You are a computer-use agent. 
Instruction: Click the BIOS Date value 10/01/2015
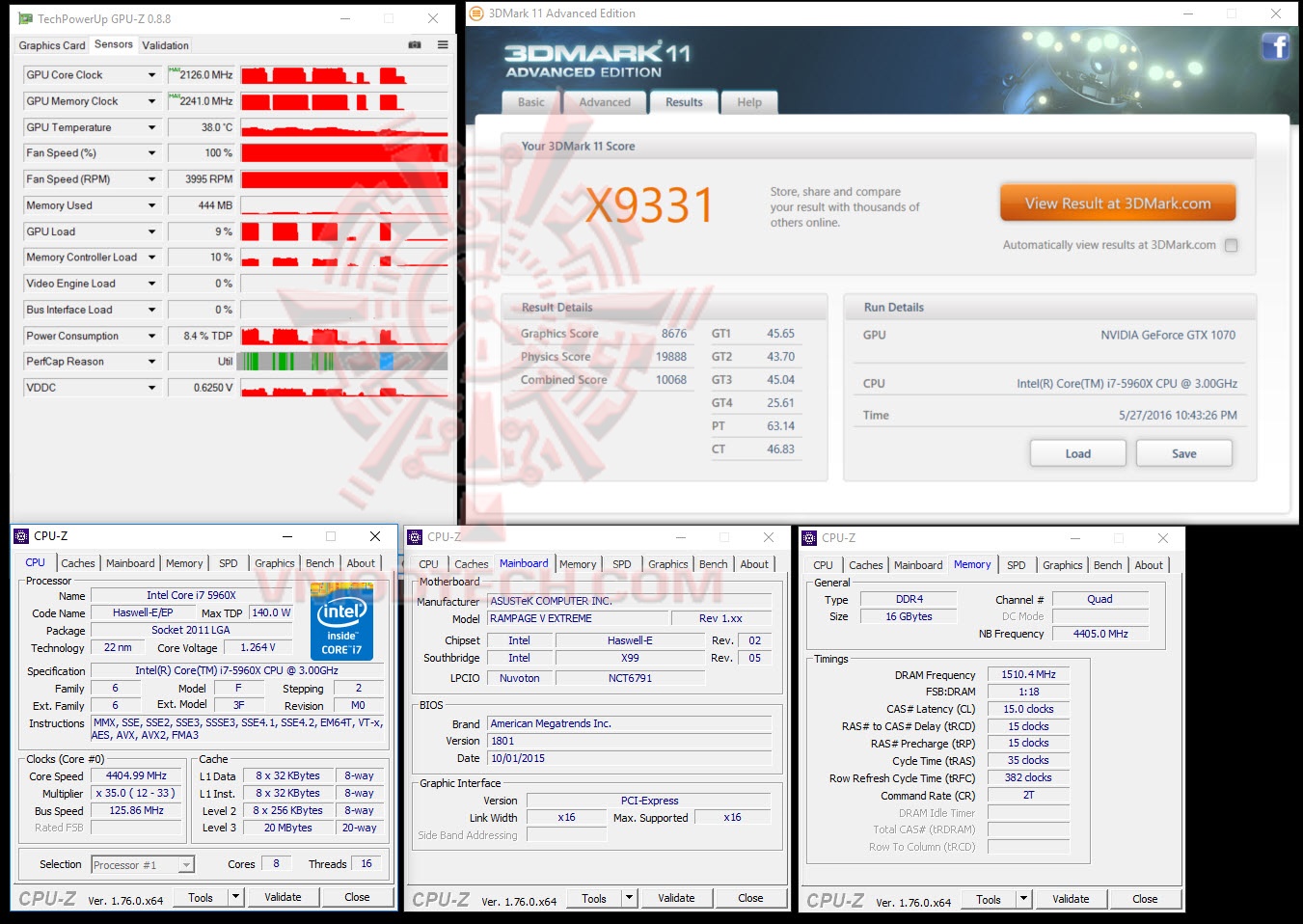click(x=630, y=758)
